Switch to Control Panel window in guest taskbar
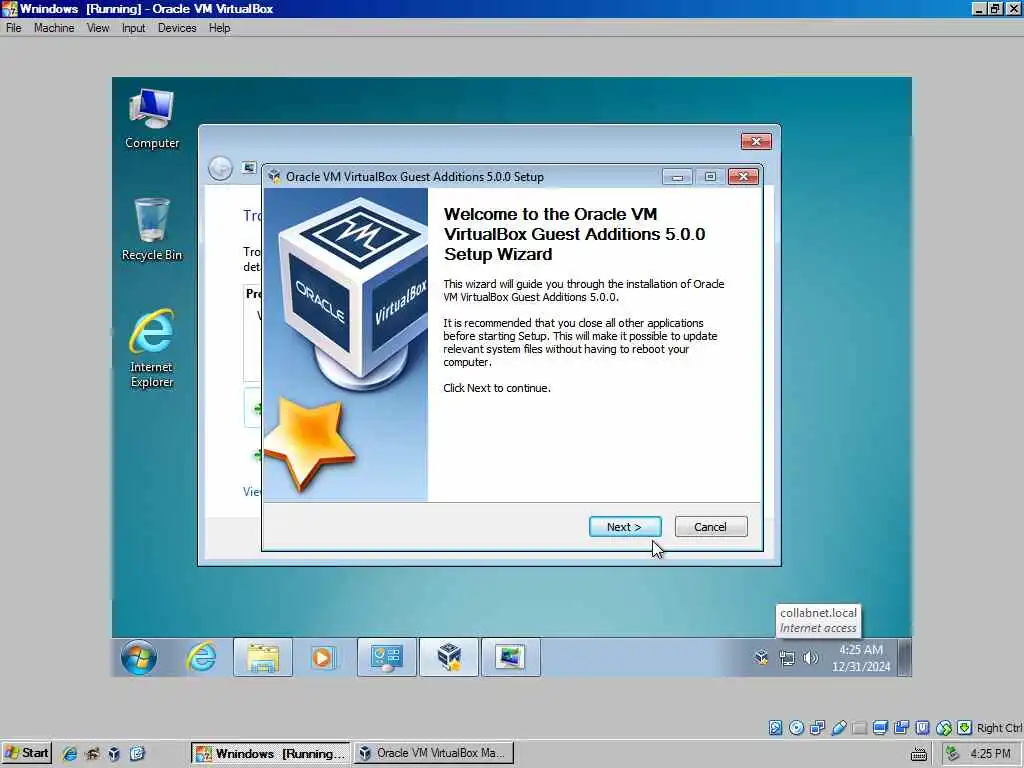The image size is (1024, 768). coord(387,657)
